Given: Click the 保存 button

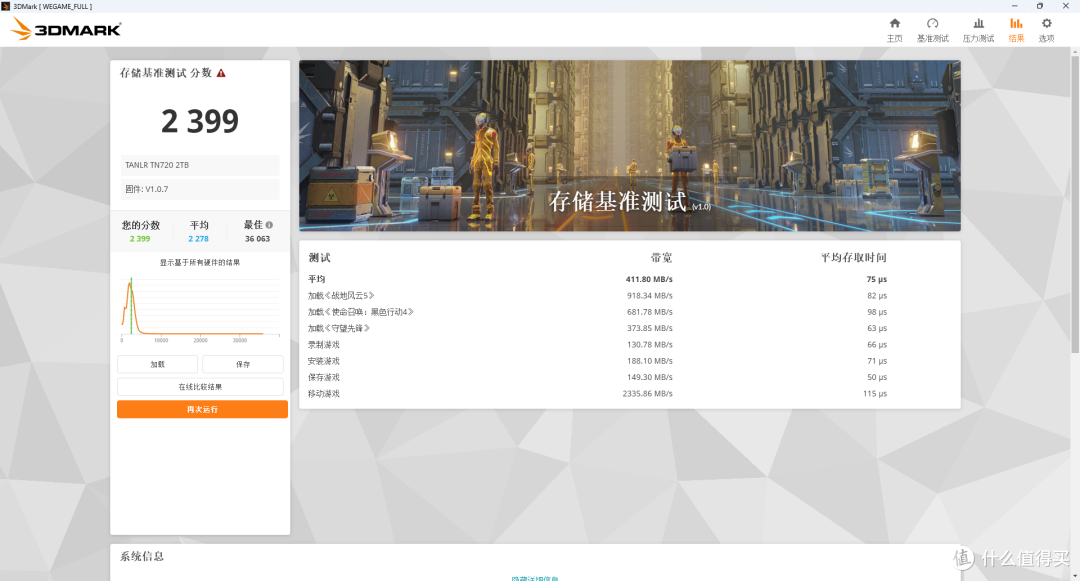Looking at the screenshot, I should click(x=242, y=364).
